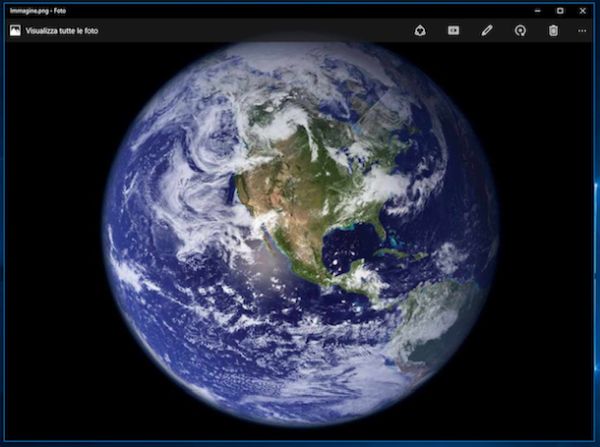This screenshot has width=600, height=447.
Task: Click empty toolbar space left of Share icon
Action: [300, 31]
